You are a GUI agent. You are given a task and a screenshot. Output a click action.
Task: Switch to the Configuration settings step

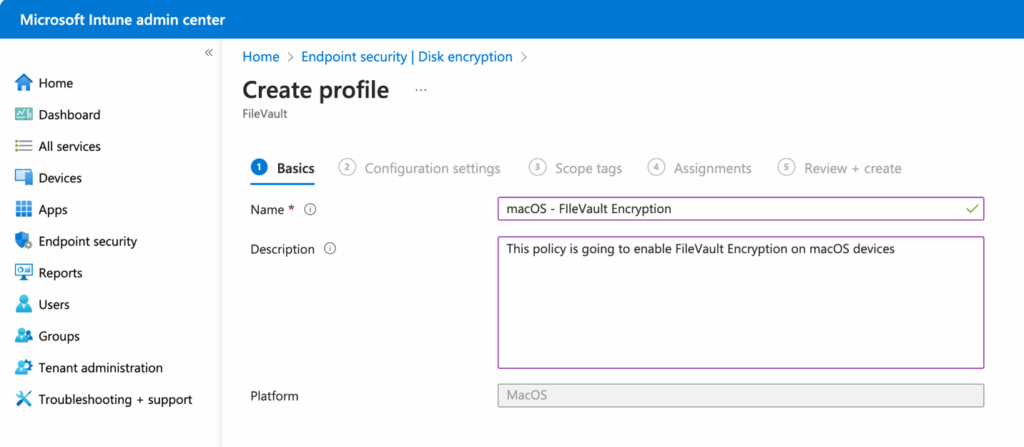pos(431,168)
